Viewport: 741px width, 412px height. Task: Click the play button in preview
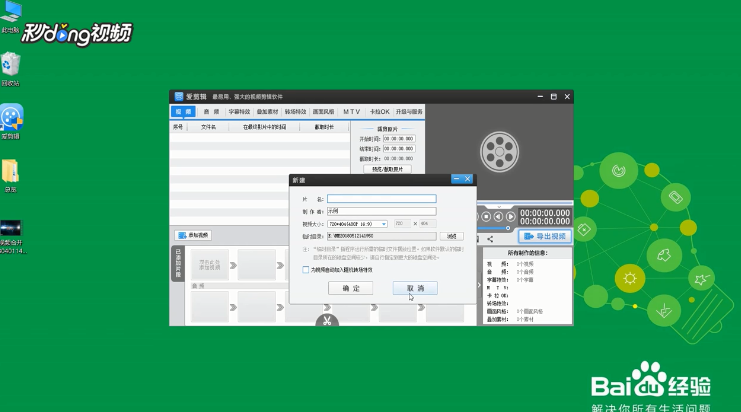(x=510, y=216)
